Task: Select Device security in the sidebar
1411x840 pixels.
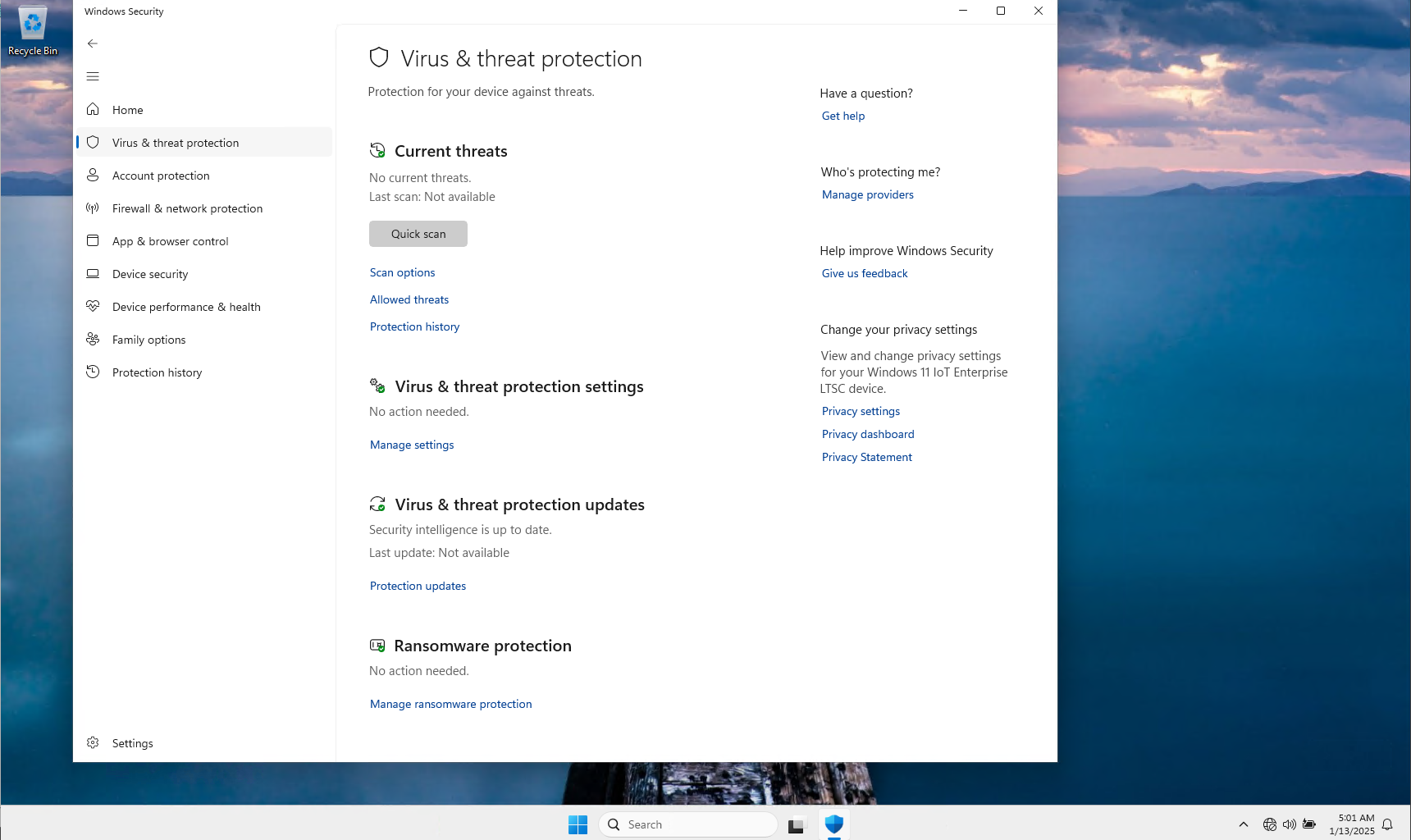Action: [x=204, y=273]
